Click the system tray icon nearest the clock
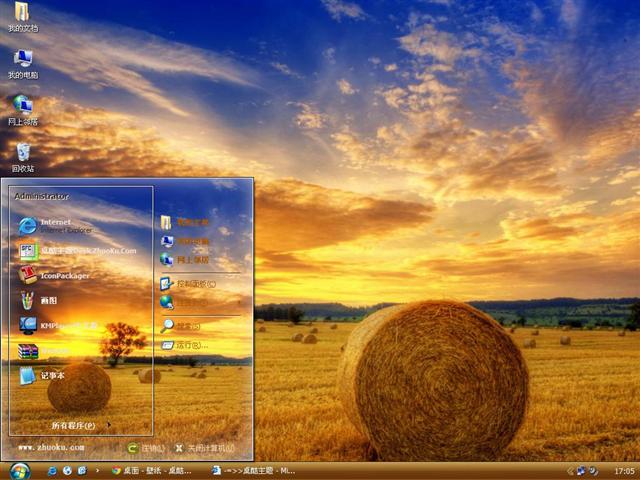The width and height of the screenshot is (640, 480). (x=593, y=471)
